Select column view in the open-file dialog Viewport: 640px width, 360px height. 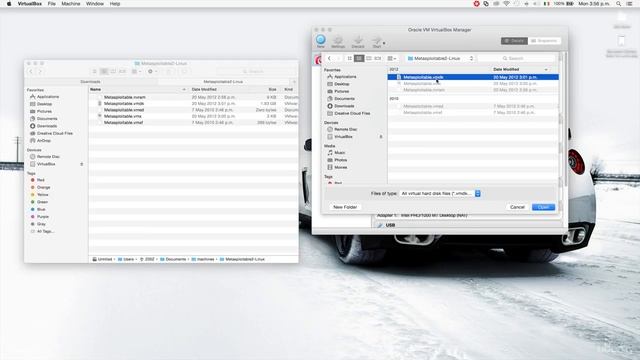[x=369, y=58]
